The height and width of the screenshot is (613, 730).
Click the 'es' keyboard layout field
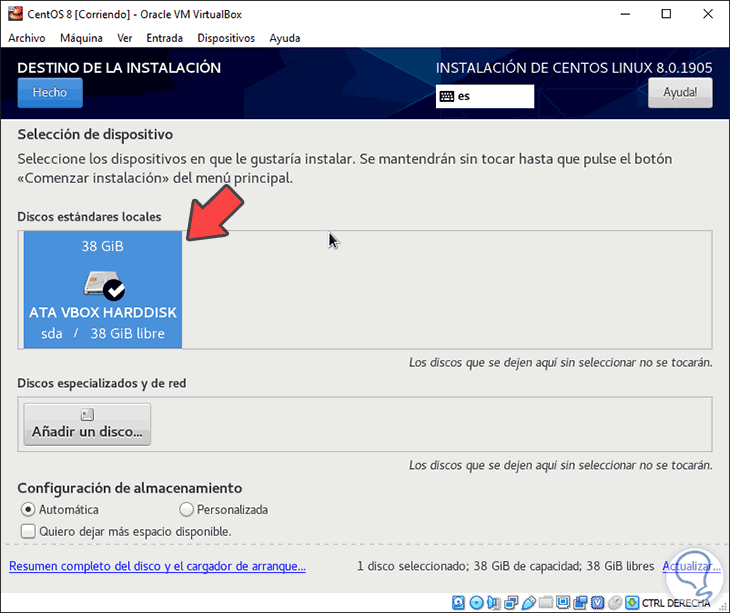click(x=485, y=96)
